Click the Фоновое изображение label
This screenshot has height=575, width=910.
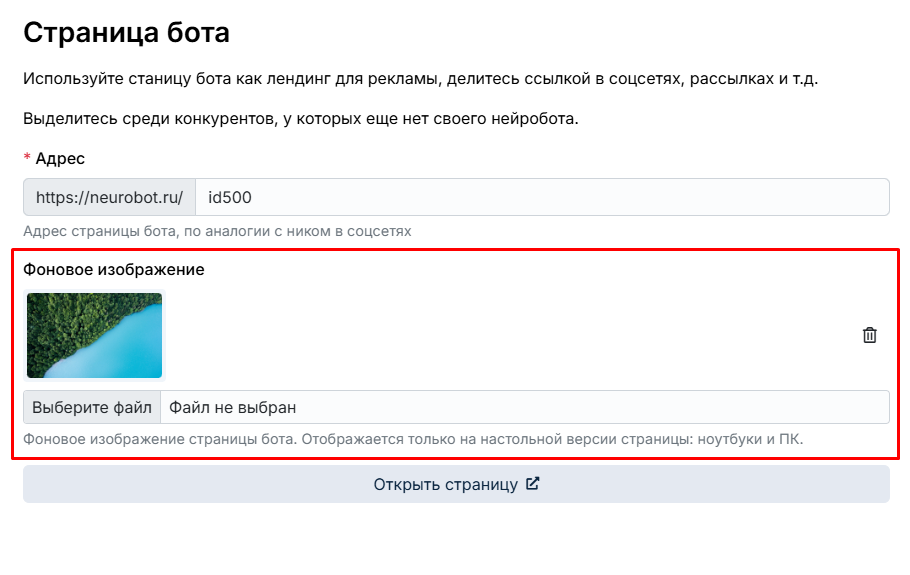114,270
